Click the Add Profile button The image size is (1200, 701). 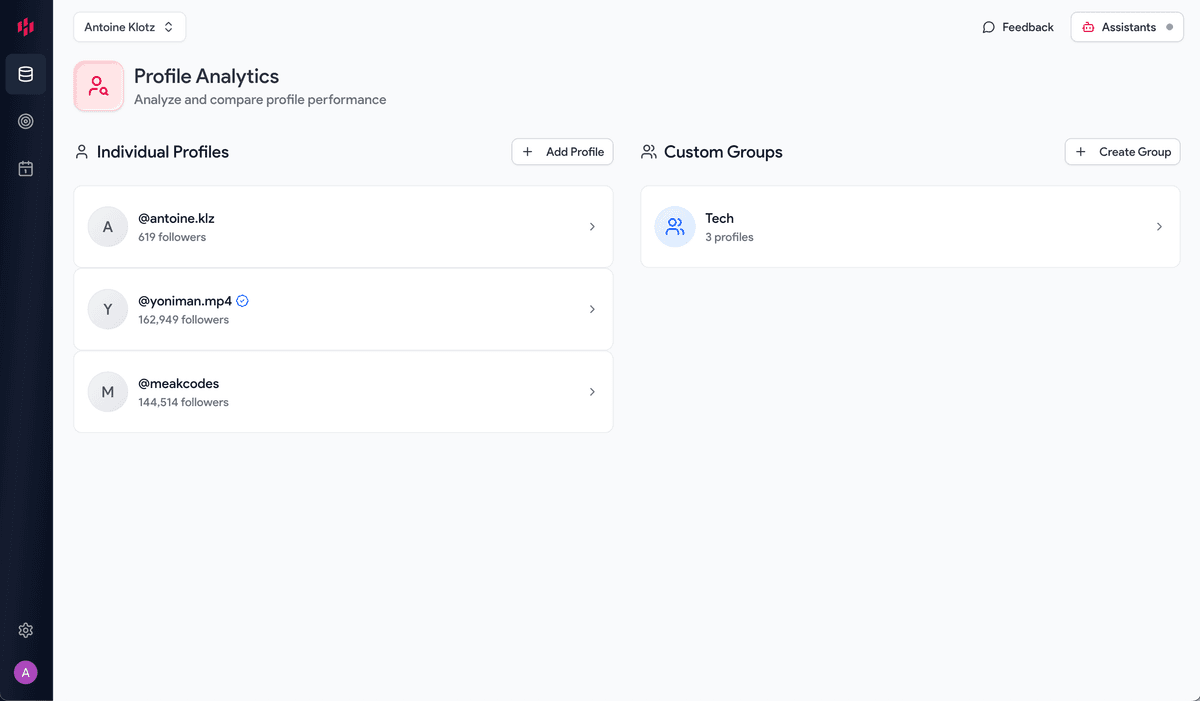coord(562,152)
